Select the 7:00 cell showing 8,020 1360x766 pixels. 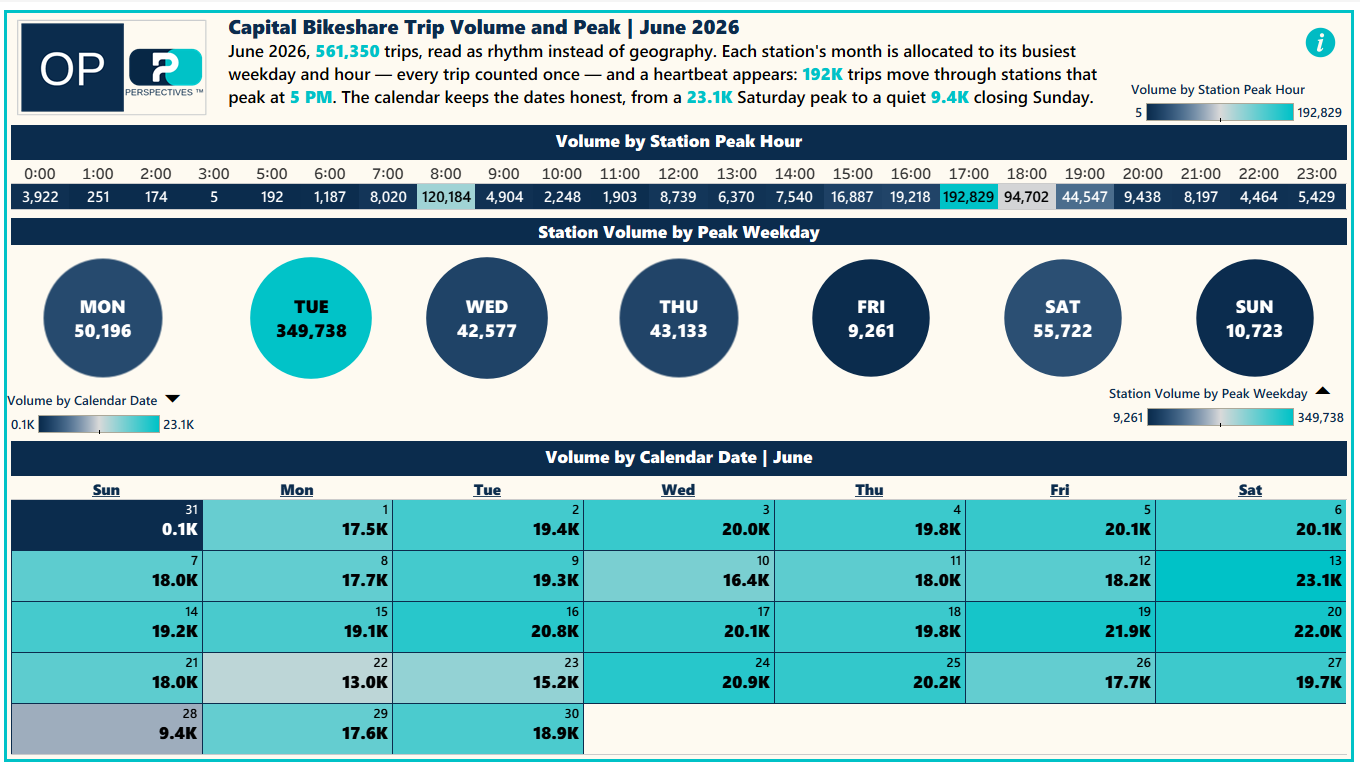point(388,197)
